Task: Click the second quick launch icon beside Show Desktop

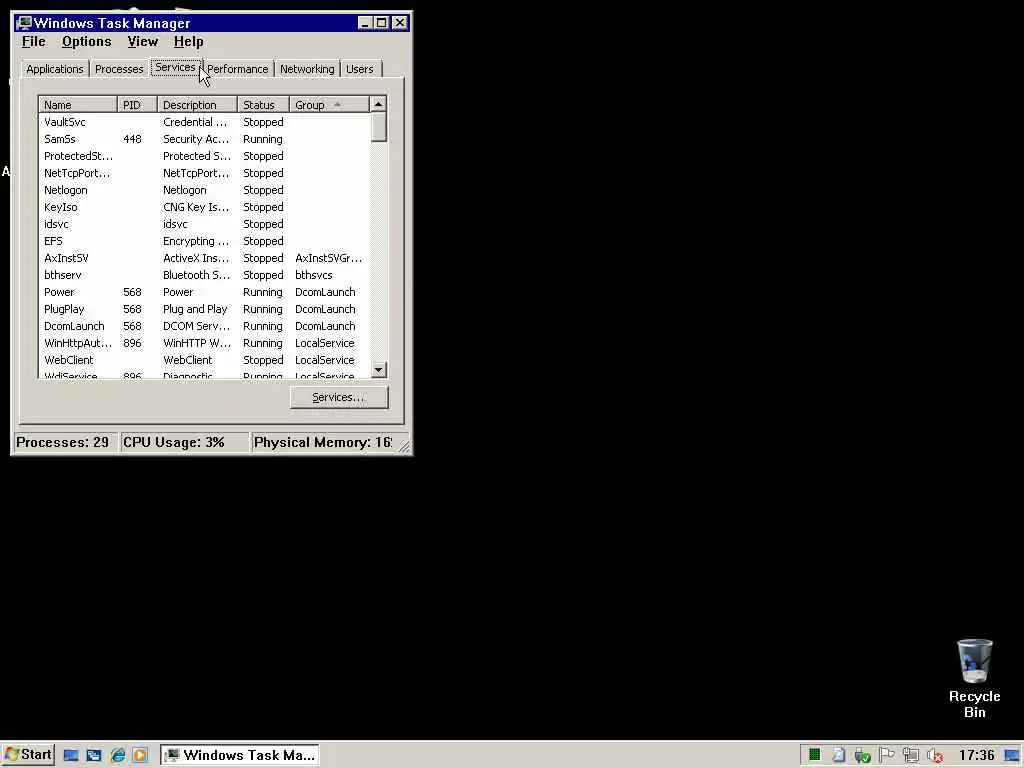Action: pos(94,756)
